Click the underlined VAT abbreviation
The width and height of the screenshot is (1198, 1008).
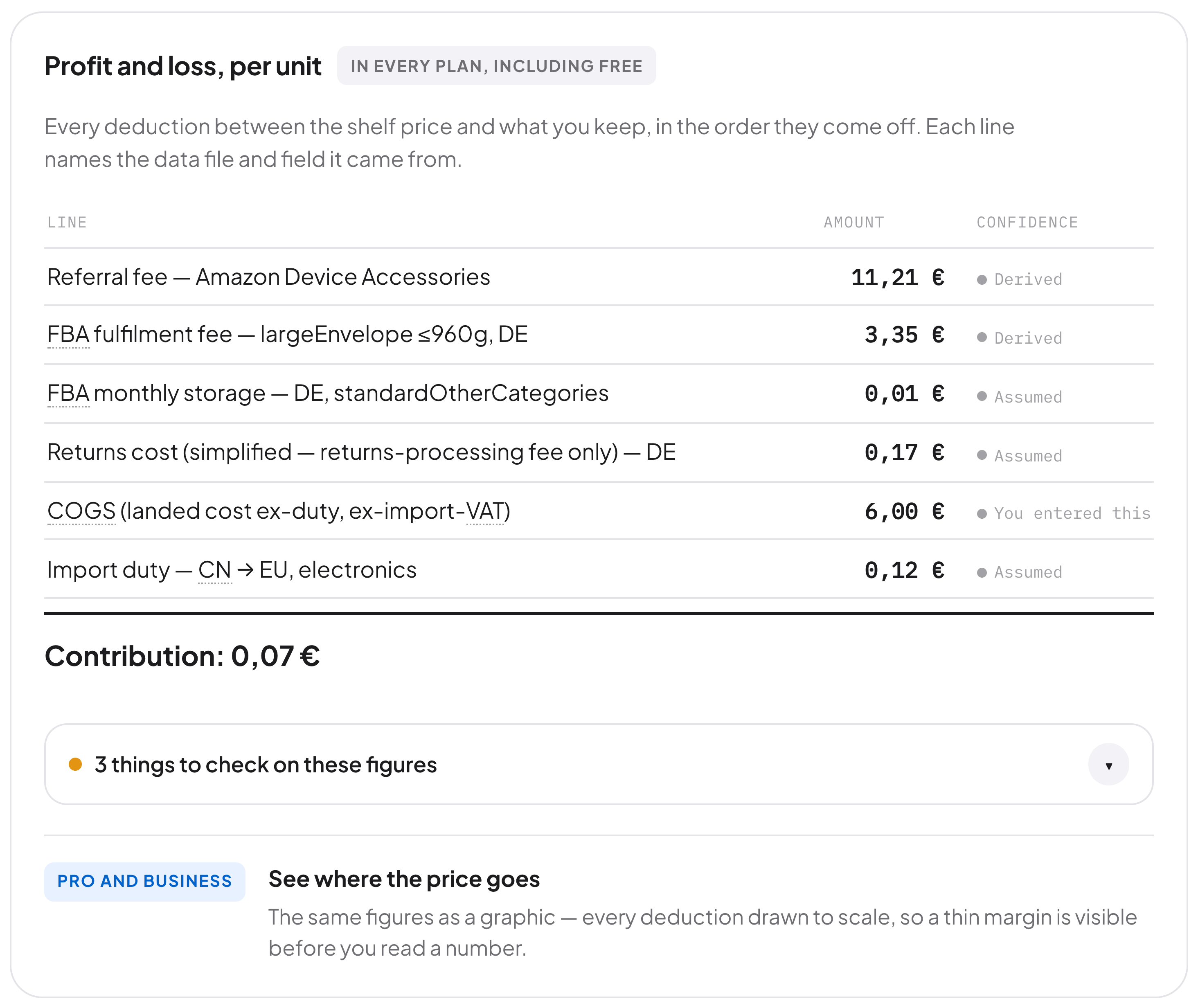tap(485, 511)
